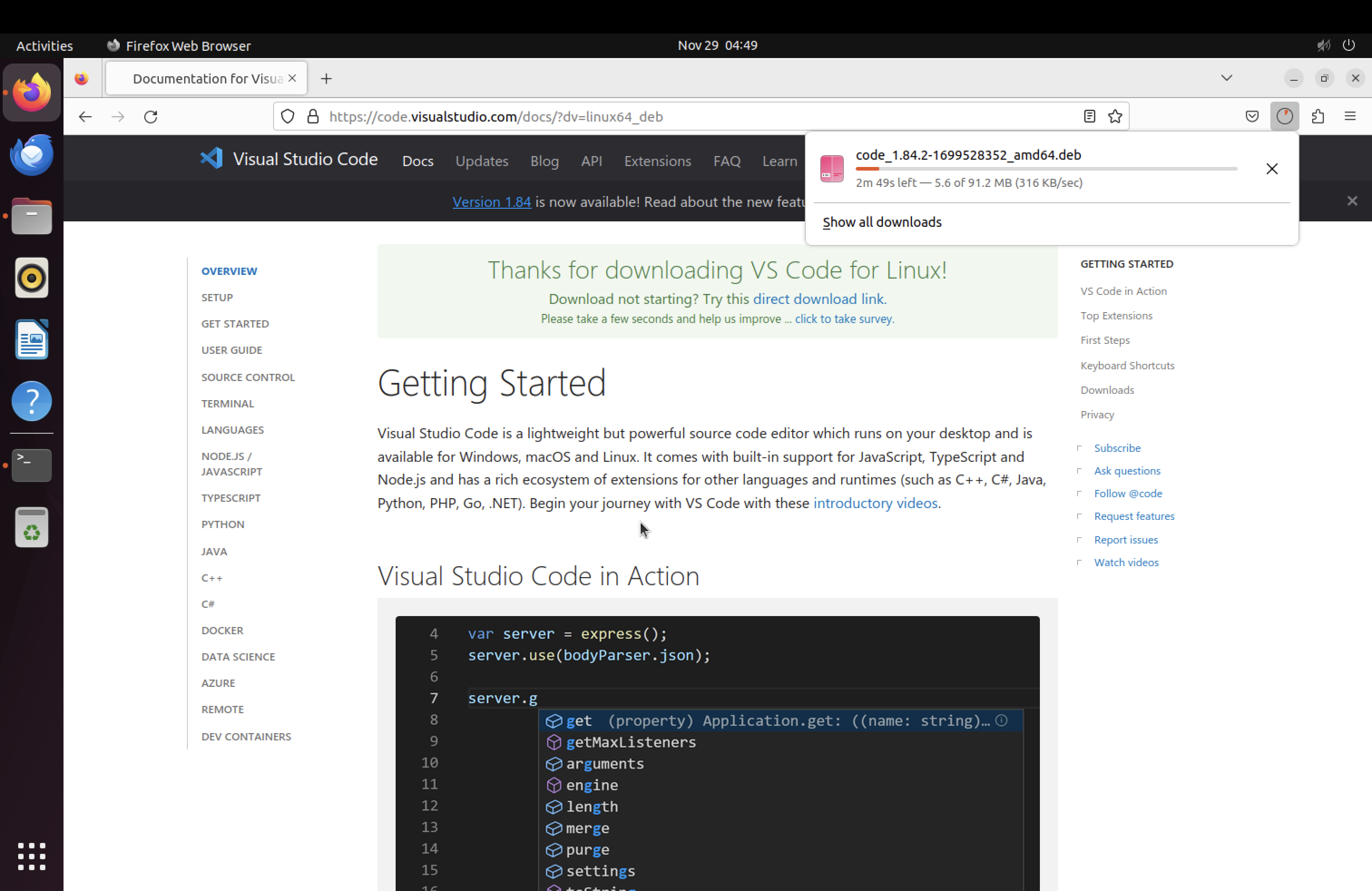Save page using the Pocket icon

(1252, 117)
